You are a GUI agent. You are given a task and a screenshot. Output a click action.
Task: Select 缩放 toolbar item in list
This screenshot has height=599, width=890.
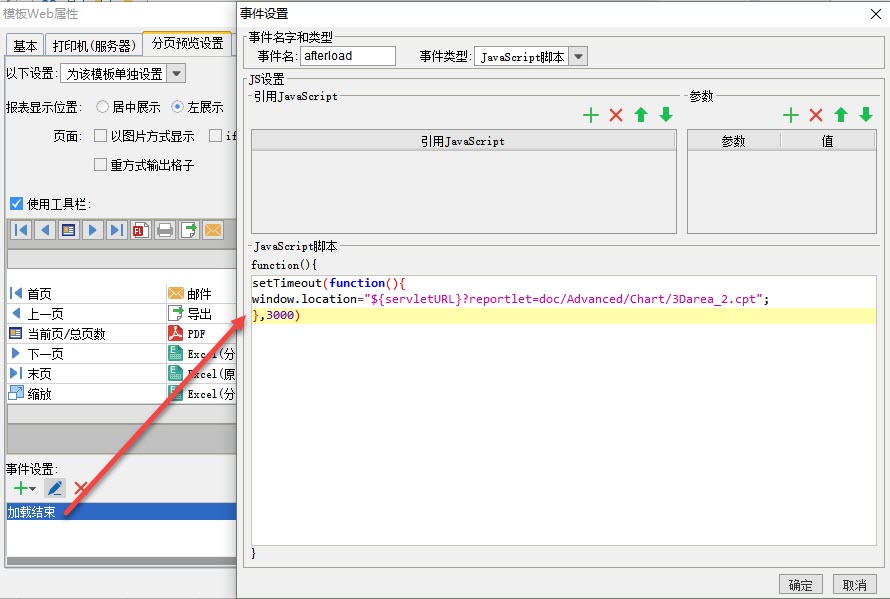(86, 393)
